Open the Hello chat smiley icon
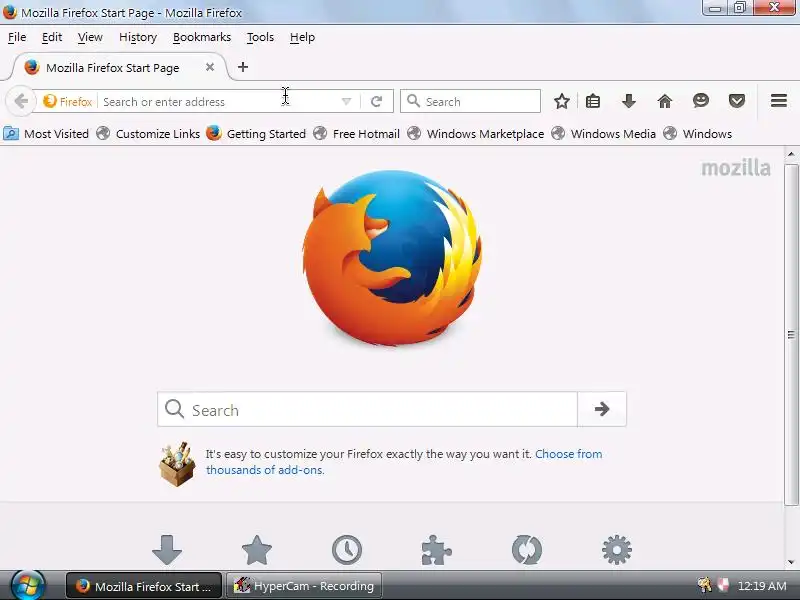 pyautogui.click(x=701, y=101)
